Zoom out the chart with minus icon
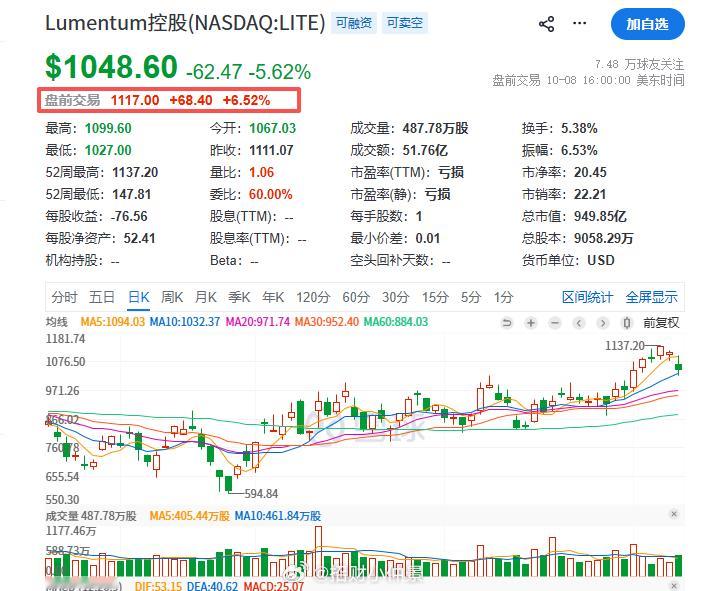 tap(555, 323)
